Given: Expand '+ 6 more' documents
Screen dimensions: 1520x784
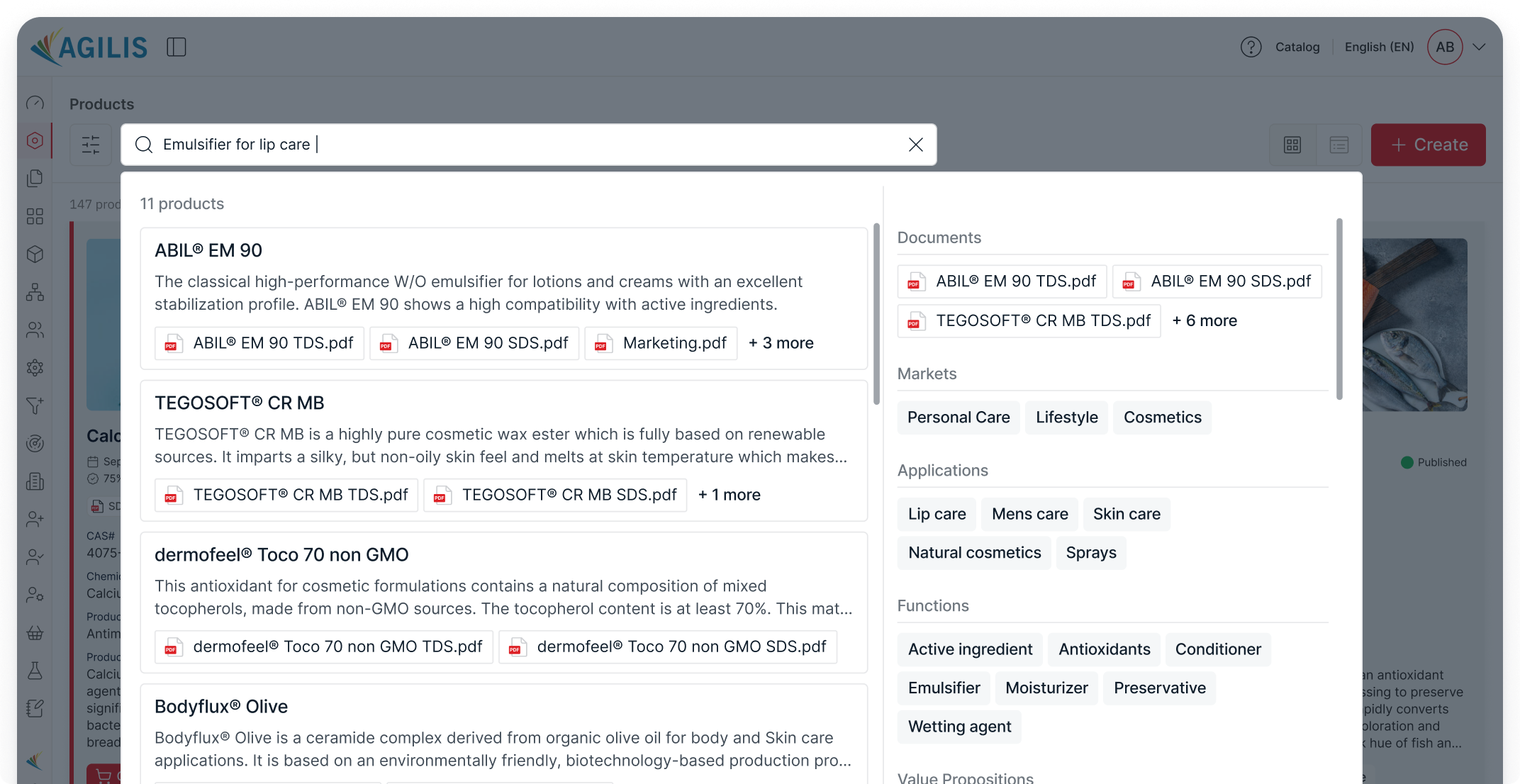Looking at the screenshot, I should [x=1204, y=320].
